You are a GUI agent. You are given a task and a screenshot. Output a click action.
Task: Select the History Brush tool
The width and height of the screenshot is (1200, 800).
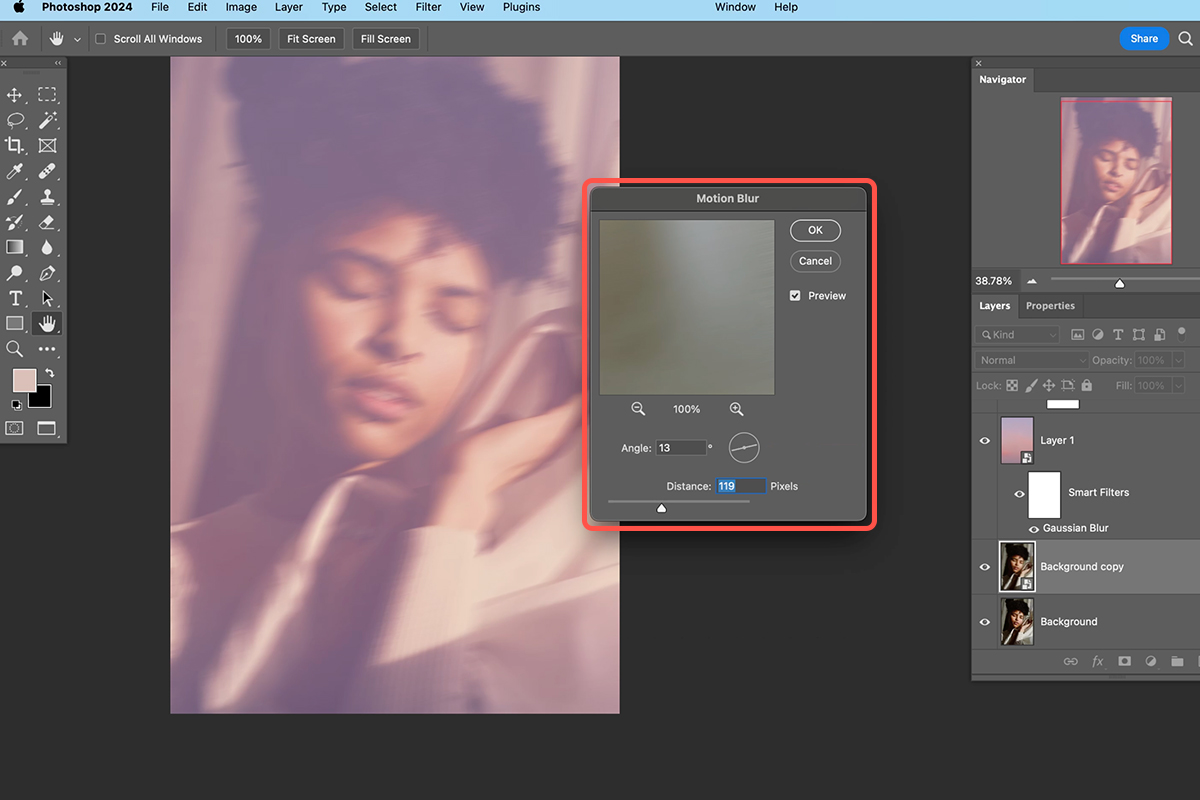pos(15,222)
